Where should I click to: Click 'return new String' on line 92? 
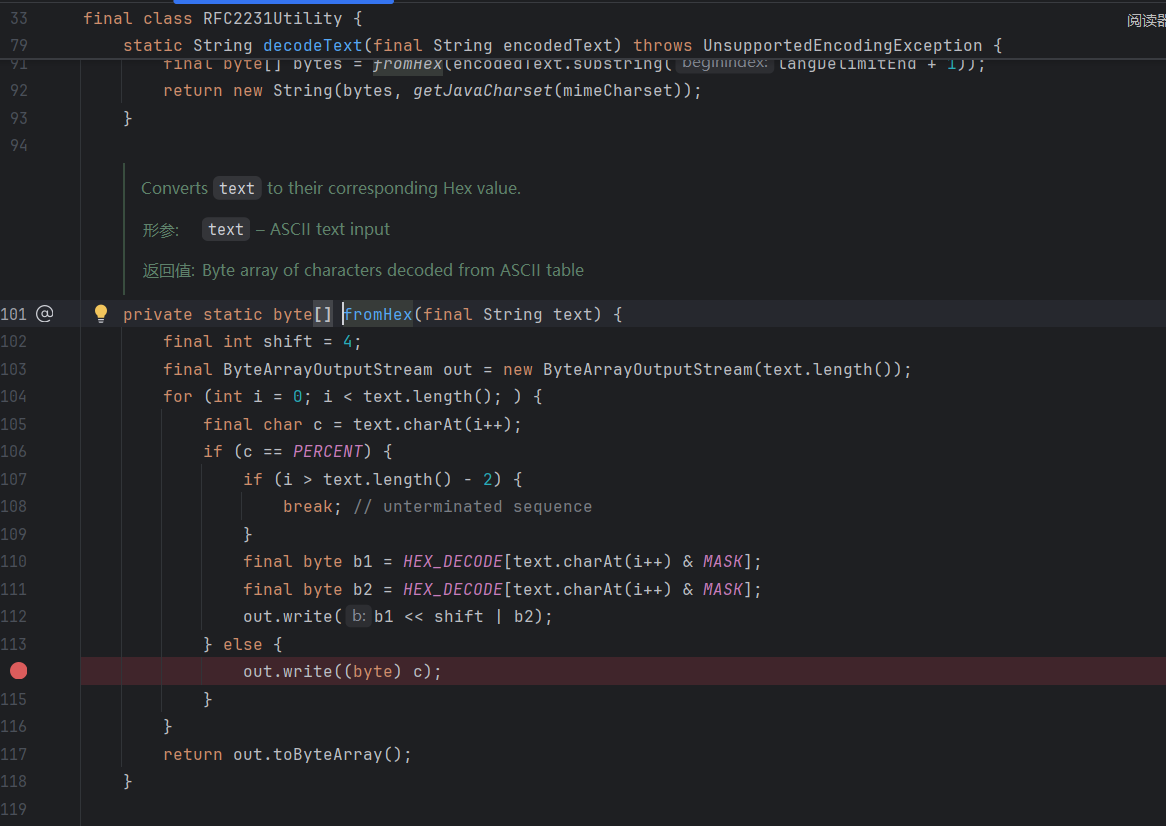tap(247, 91)
